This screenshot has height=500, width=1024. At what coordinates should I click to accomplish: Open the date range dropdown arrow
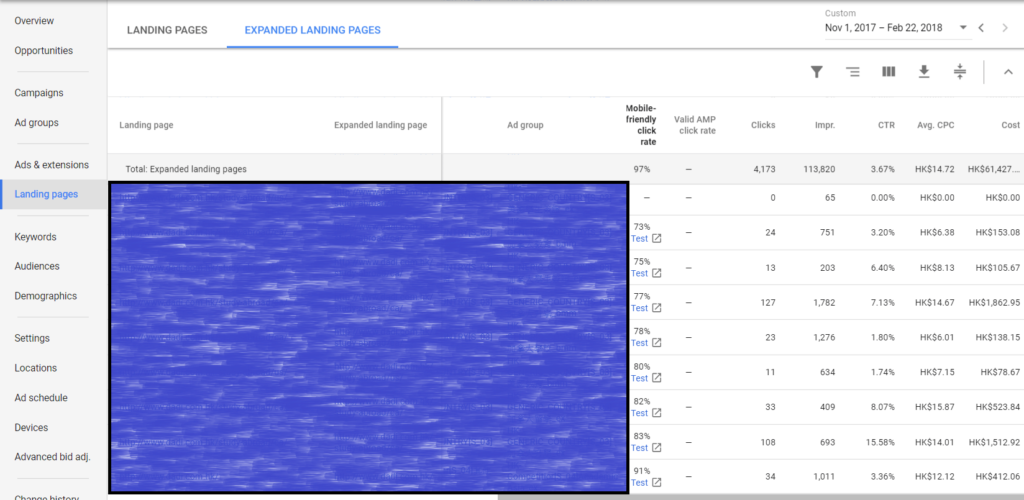click(963, 27)
